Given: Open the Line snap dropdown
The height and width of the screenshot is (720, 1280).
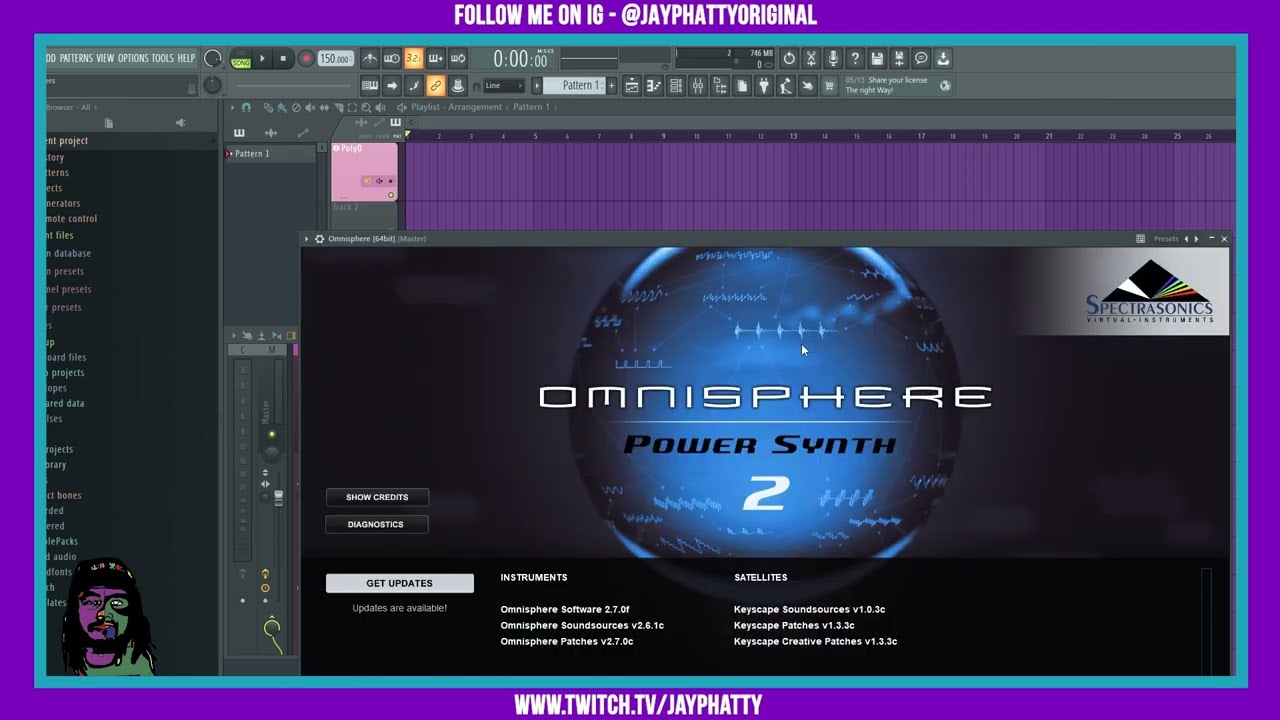Looking at the screenshot, I should tap(505, 86).
